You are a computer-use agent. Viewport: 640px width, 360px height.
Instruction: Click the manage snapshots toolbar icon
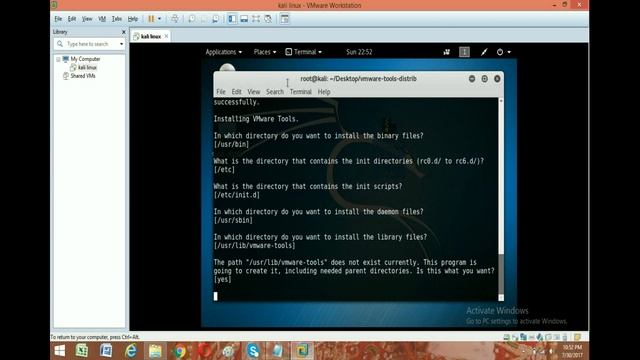pyautogui.click(x=215, y=19)
